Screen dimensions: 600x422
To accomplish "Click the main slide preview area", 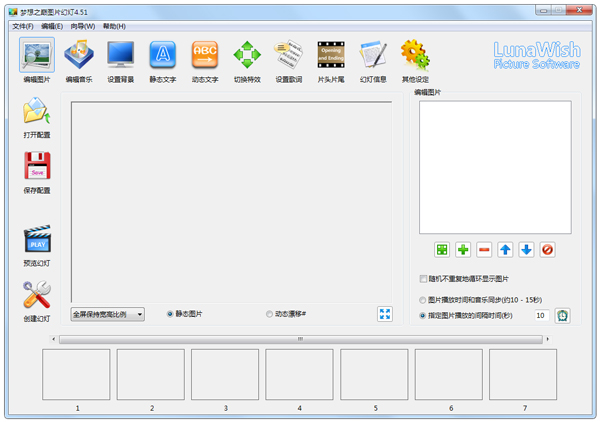I will [232, 202].
